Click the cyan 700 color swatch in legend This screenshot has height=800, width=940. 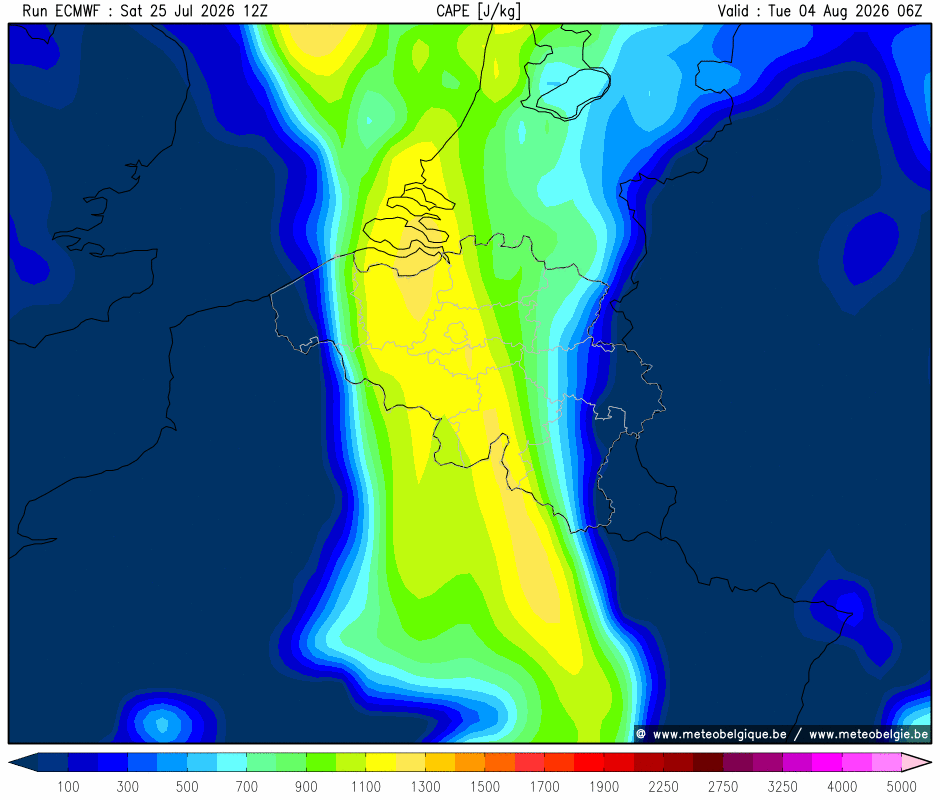pyautogui.click(x=232, y=762)
